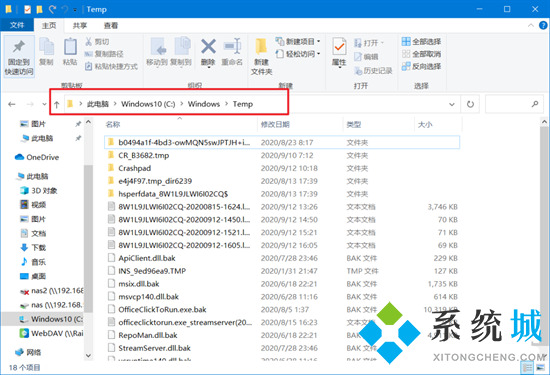Switch to the View (查看) tab
The image size is (550, 375).
(x=111, y=25)
